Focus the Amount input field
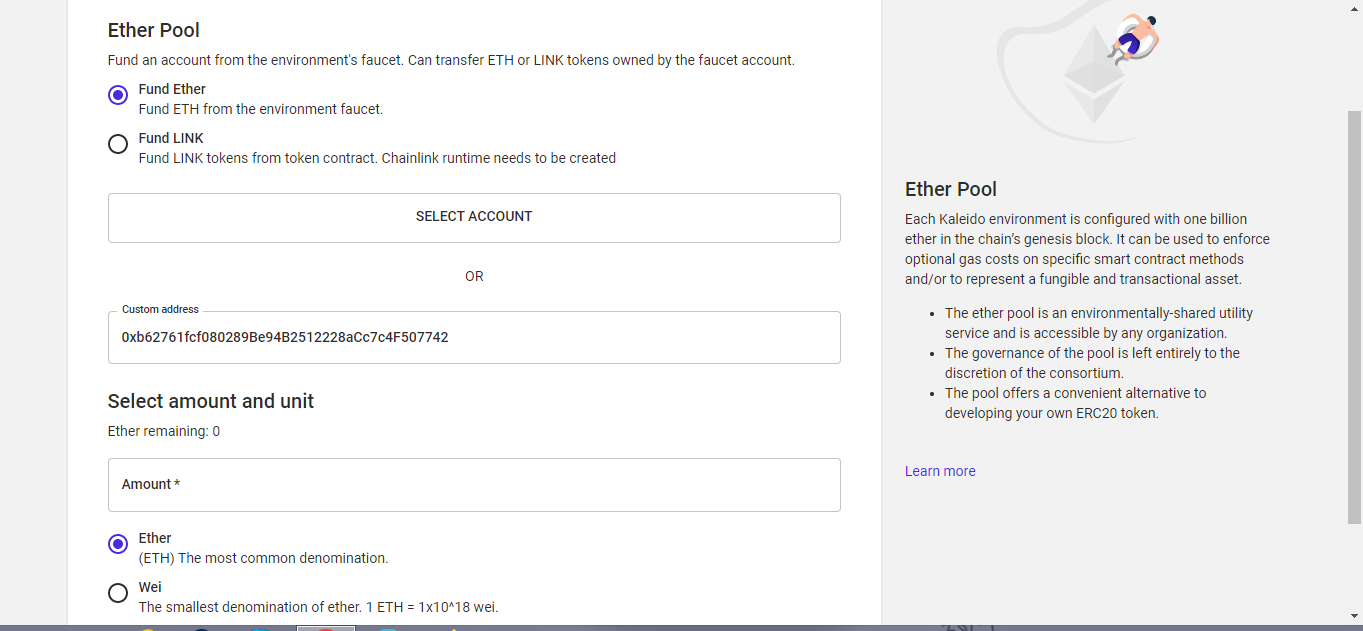This screenshot has height=631, width=1363. pyautogui.click(x=474, y=485)
